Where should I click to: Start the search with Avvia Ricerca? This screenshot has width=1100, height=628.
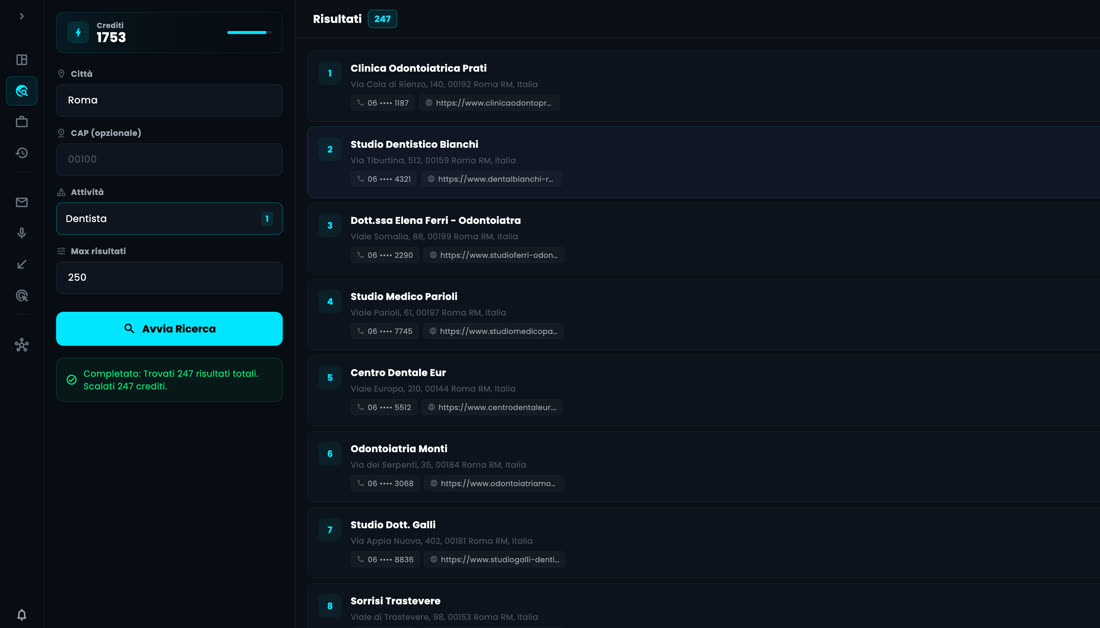click(169, 328)
